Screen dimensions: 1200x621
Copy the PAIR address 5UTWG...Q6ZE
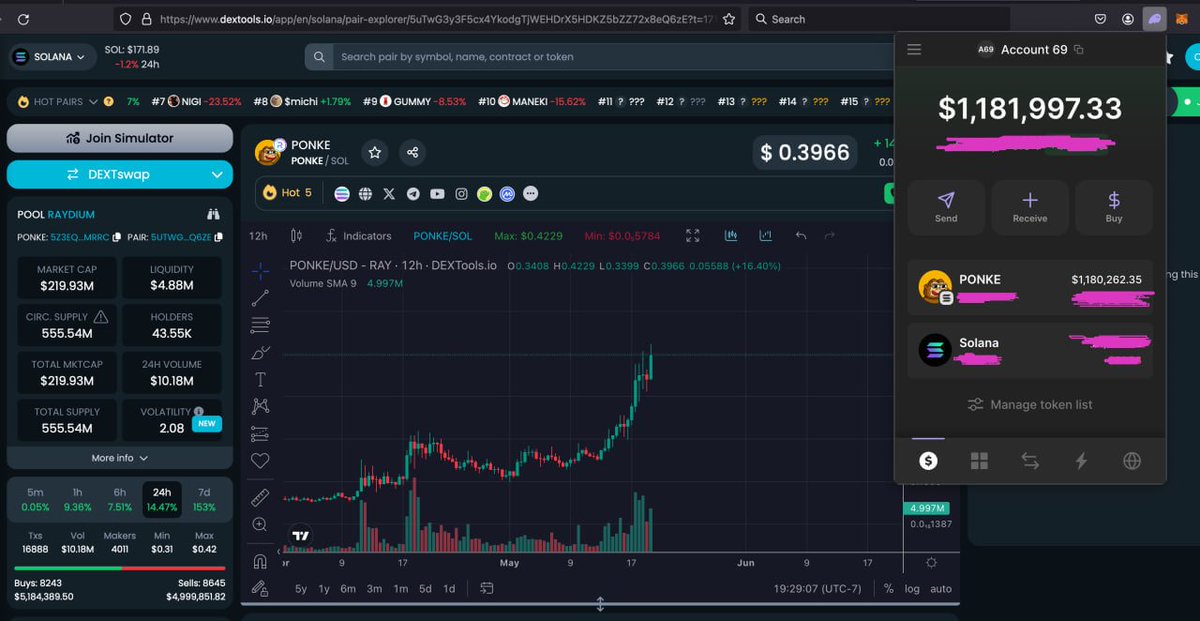tap(217, 238)
